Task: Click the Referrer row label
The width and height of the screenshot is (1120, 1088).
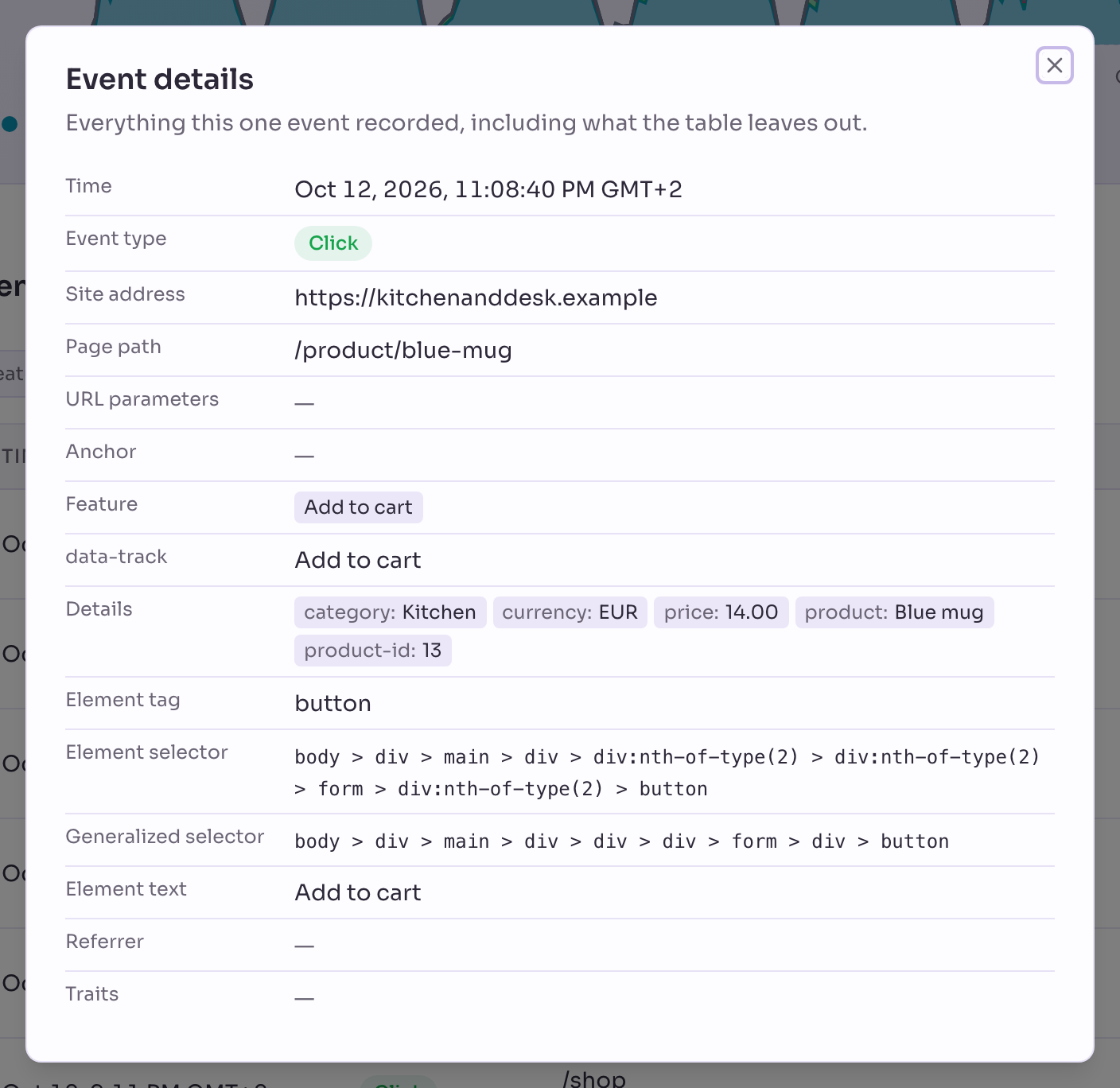Action: pyautogui.click(x=105, y=942)
